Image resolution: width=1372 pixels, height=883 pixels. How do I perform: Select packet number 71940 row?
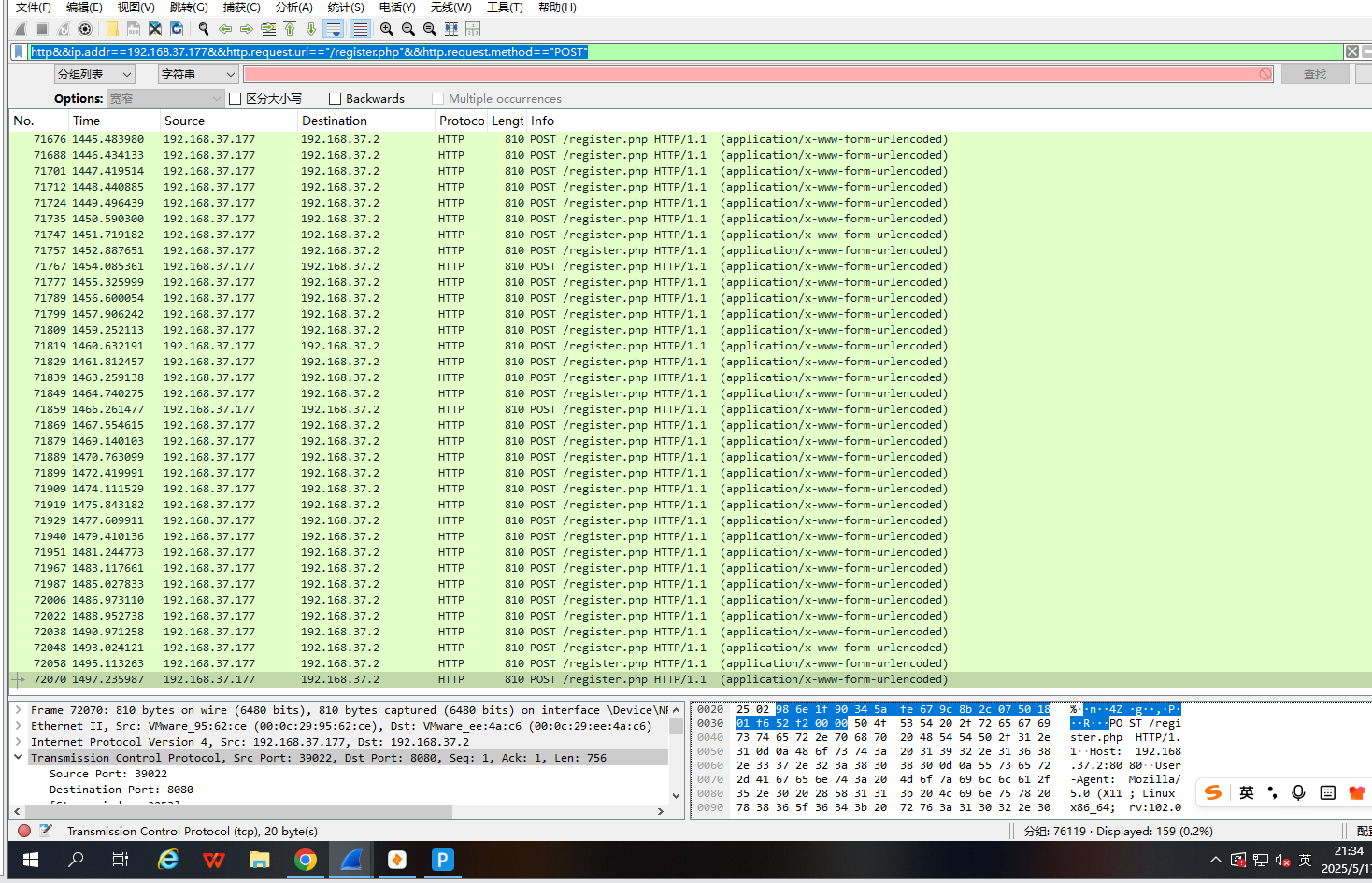tap(690, 536)
